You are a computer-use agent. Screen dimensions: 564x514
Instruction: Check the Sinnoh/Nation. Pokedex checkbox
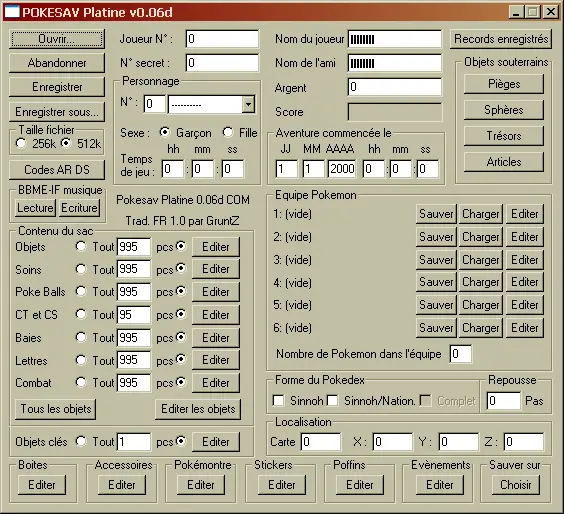coord(333,400)
